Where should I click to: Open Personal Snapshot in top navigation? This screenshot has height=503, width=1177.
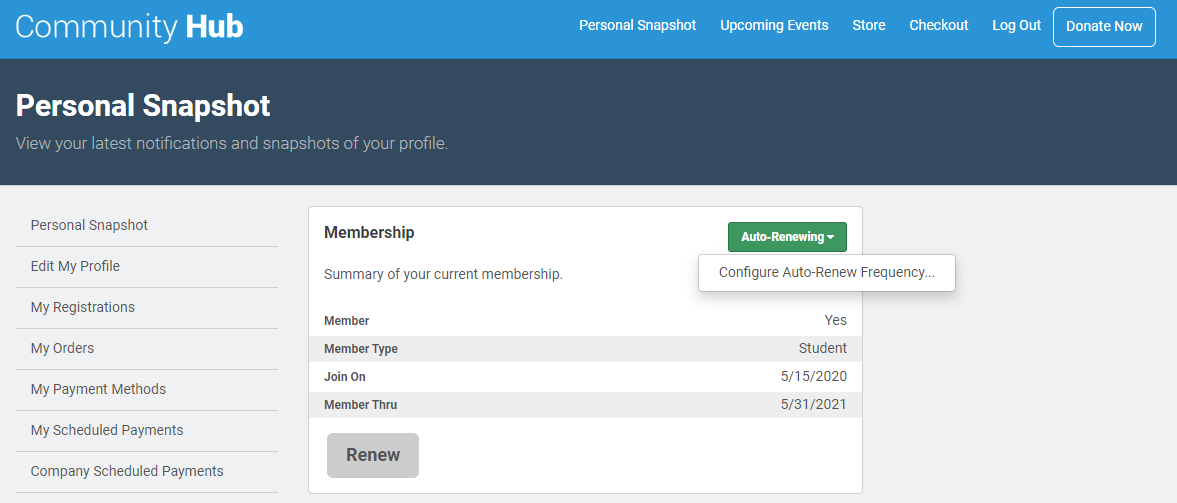tap(637, 26)
